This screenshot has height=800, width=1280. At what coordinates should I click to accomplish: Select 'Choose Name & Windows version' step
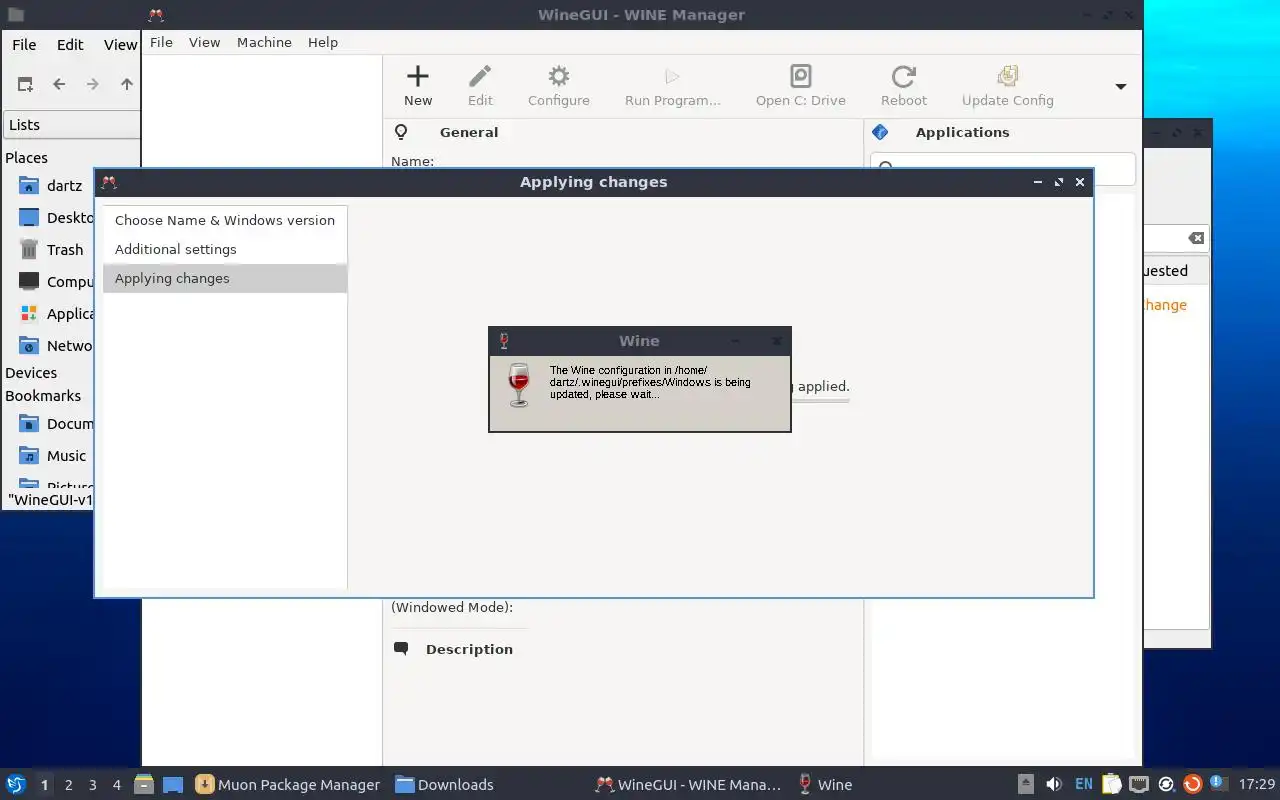click(x=225, y=220)
